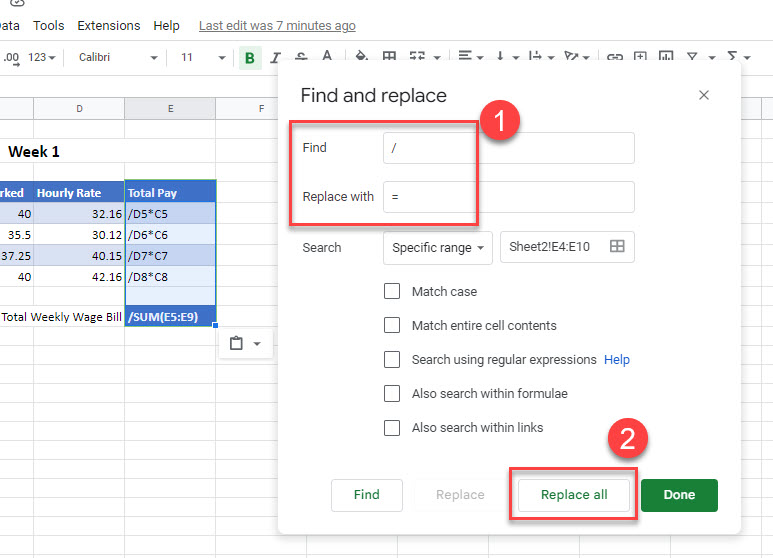Image resolution: width=773 pixels, height=558 pixels.
Task: Click the italic formatting icon
Action: point(274,58)
